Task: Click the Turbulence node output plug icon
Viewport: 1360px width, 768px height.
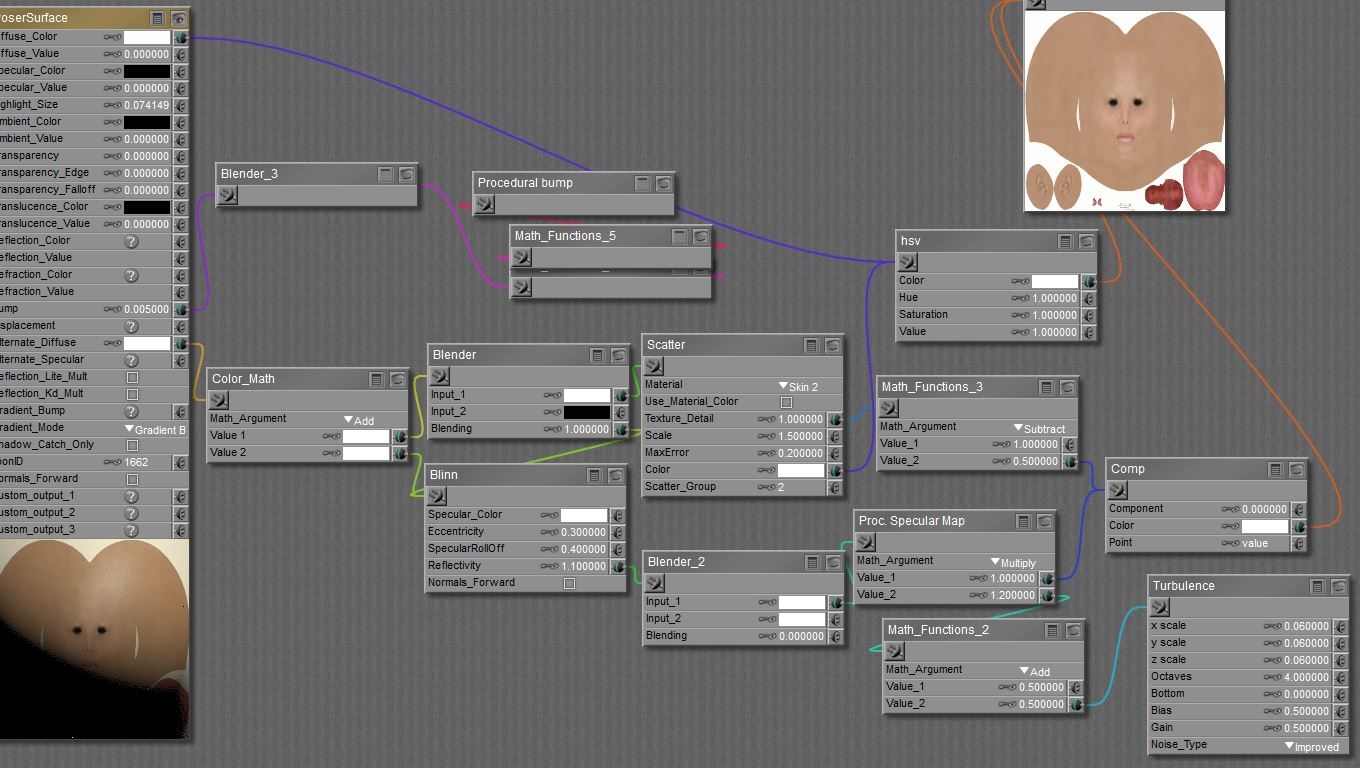Action: tap(1160, 607)
